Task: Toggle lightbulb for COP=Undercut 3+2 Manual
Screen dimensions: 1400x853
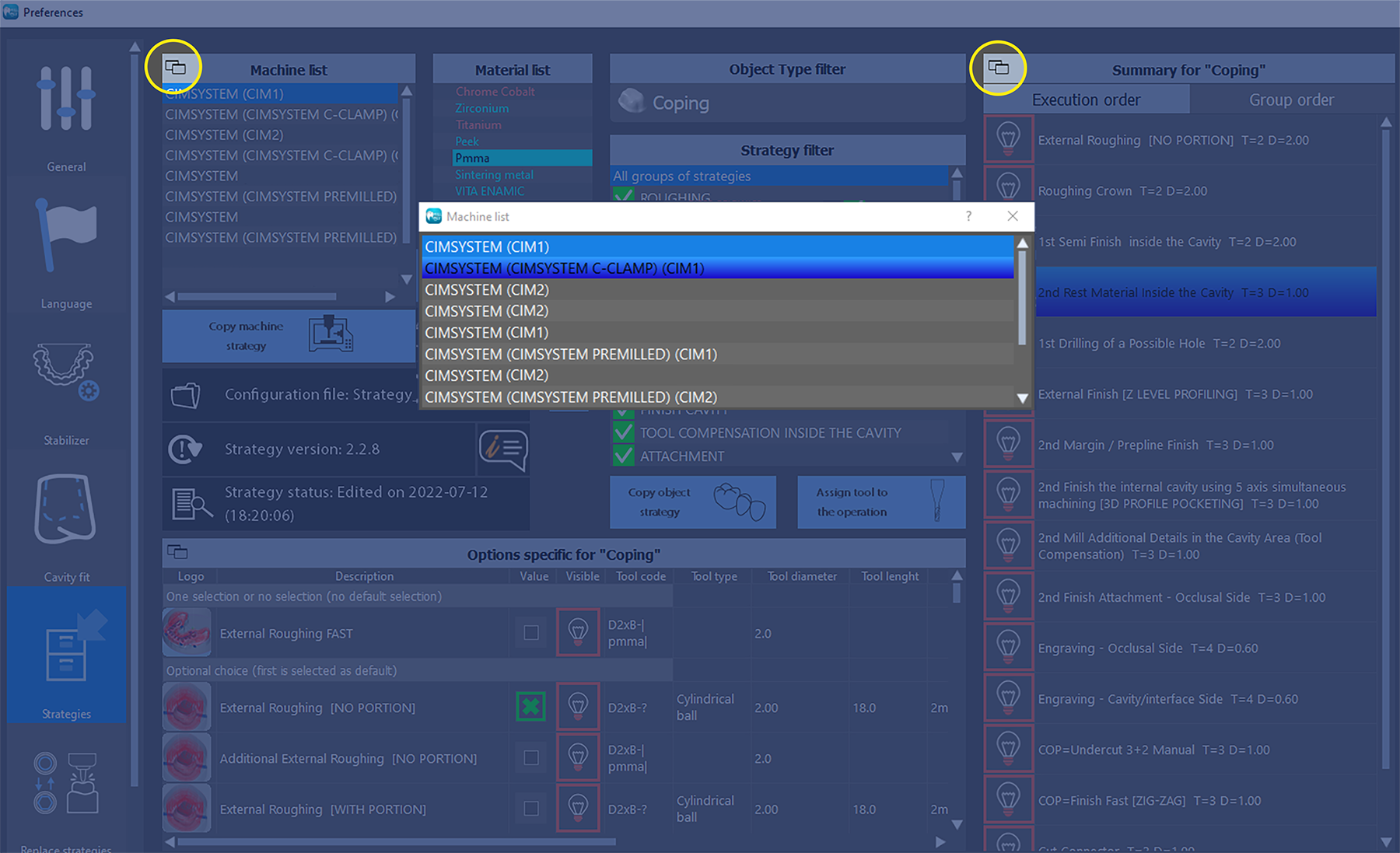Action: pos(1009,750)
